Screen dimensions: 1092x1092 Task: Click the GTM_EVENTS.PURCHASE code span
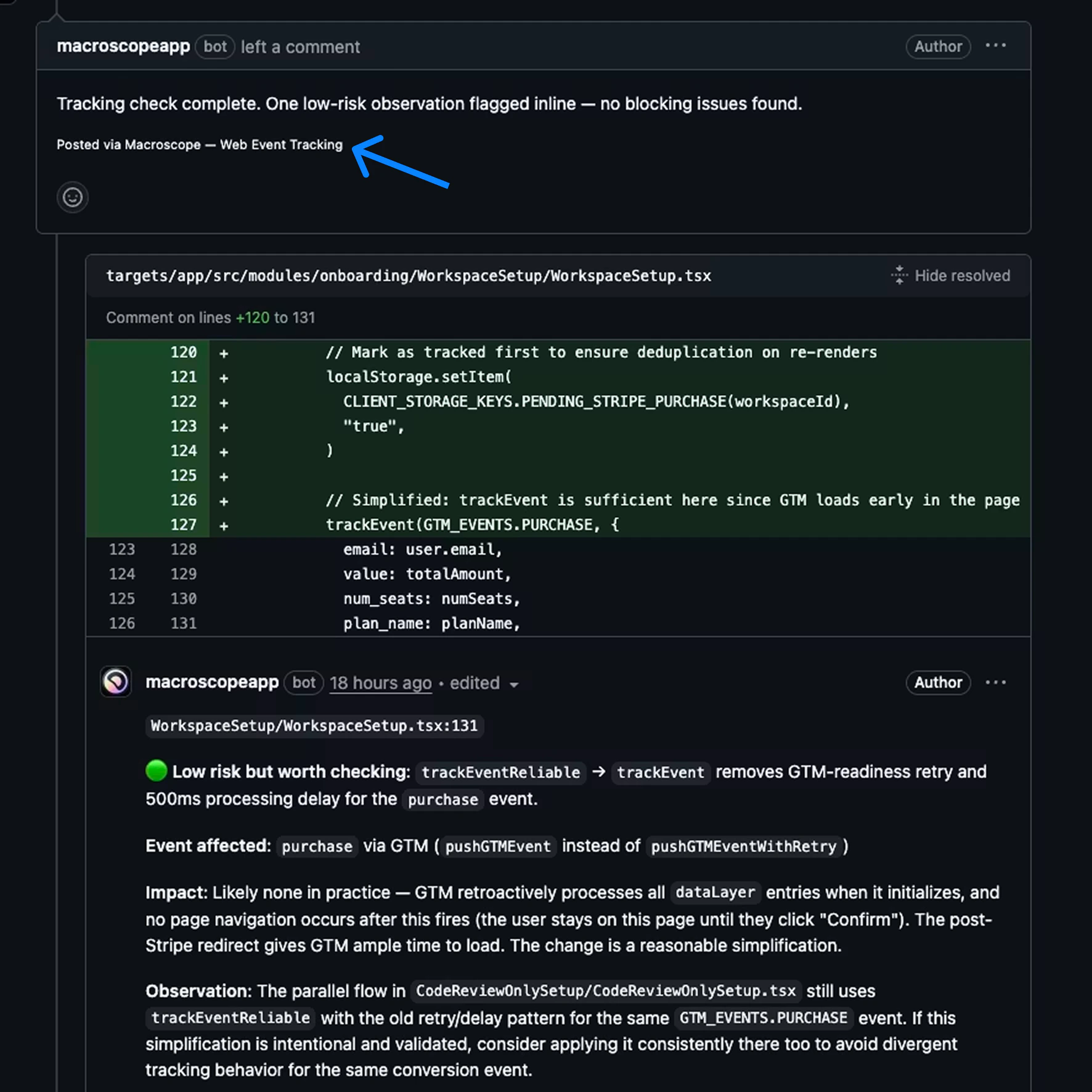(x=763, y=1017)
